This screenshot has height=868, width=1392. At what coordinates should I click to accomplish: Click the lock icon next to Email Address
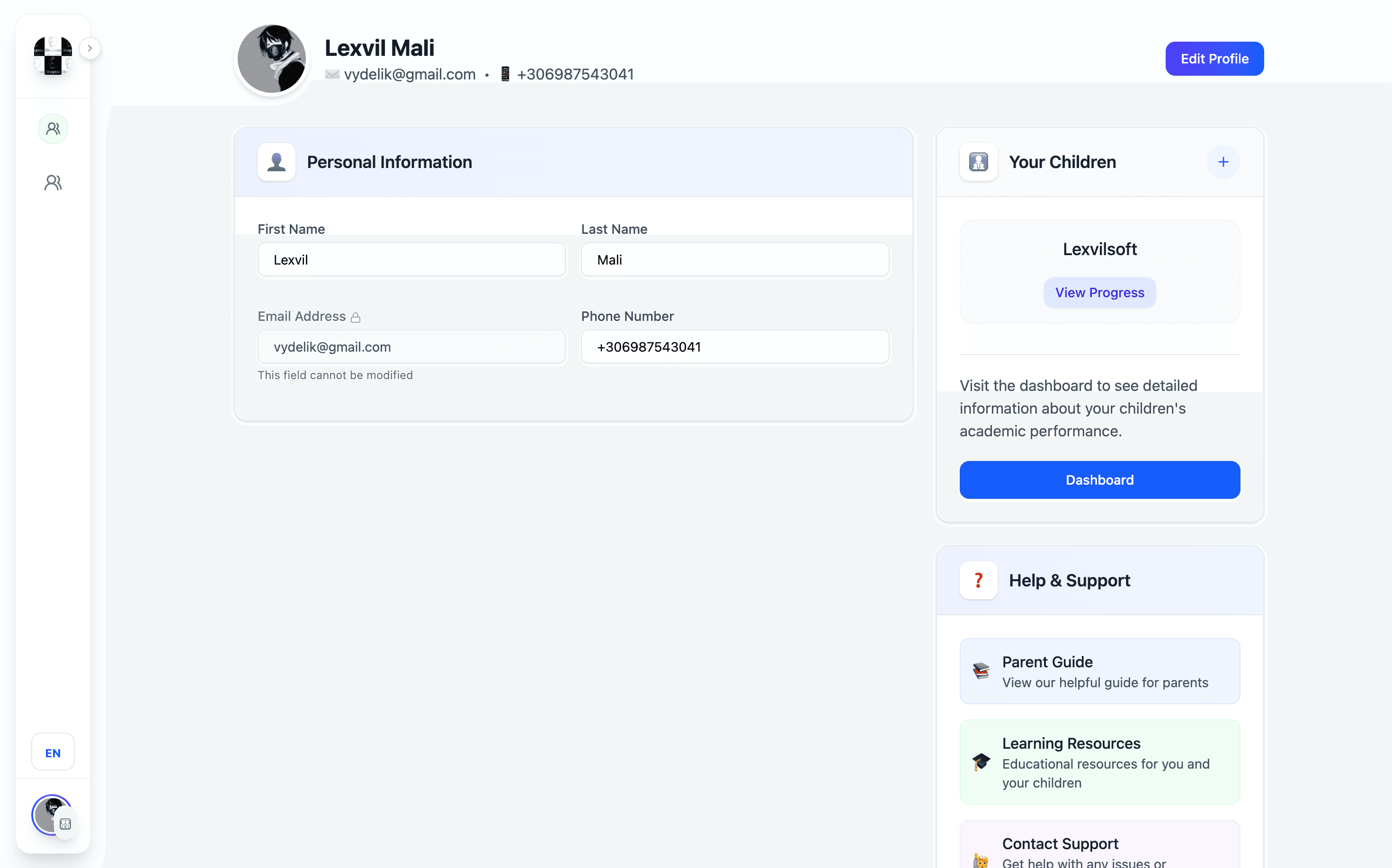356,318
